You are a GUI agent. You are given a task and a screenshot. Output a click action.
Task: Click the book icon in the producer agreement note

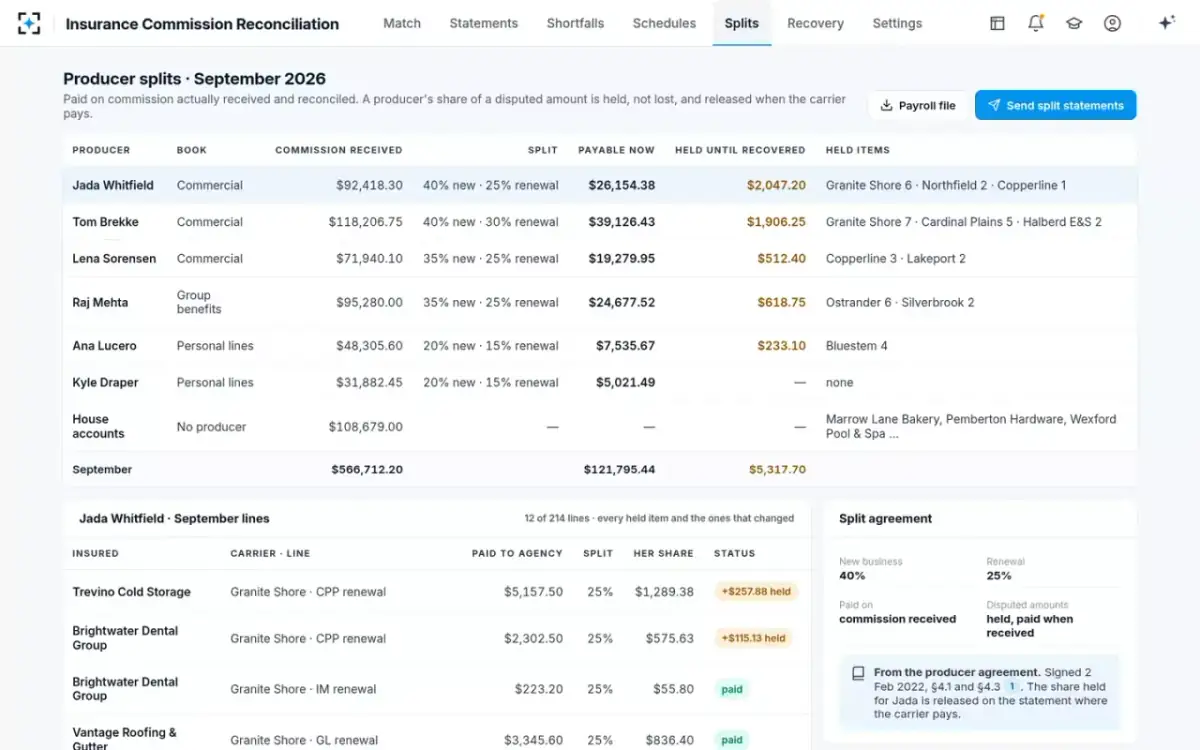point(857,673)
